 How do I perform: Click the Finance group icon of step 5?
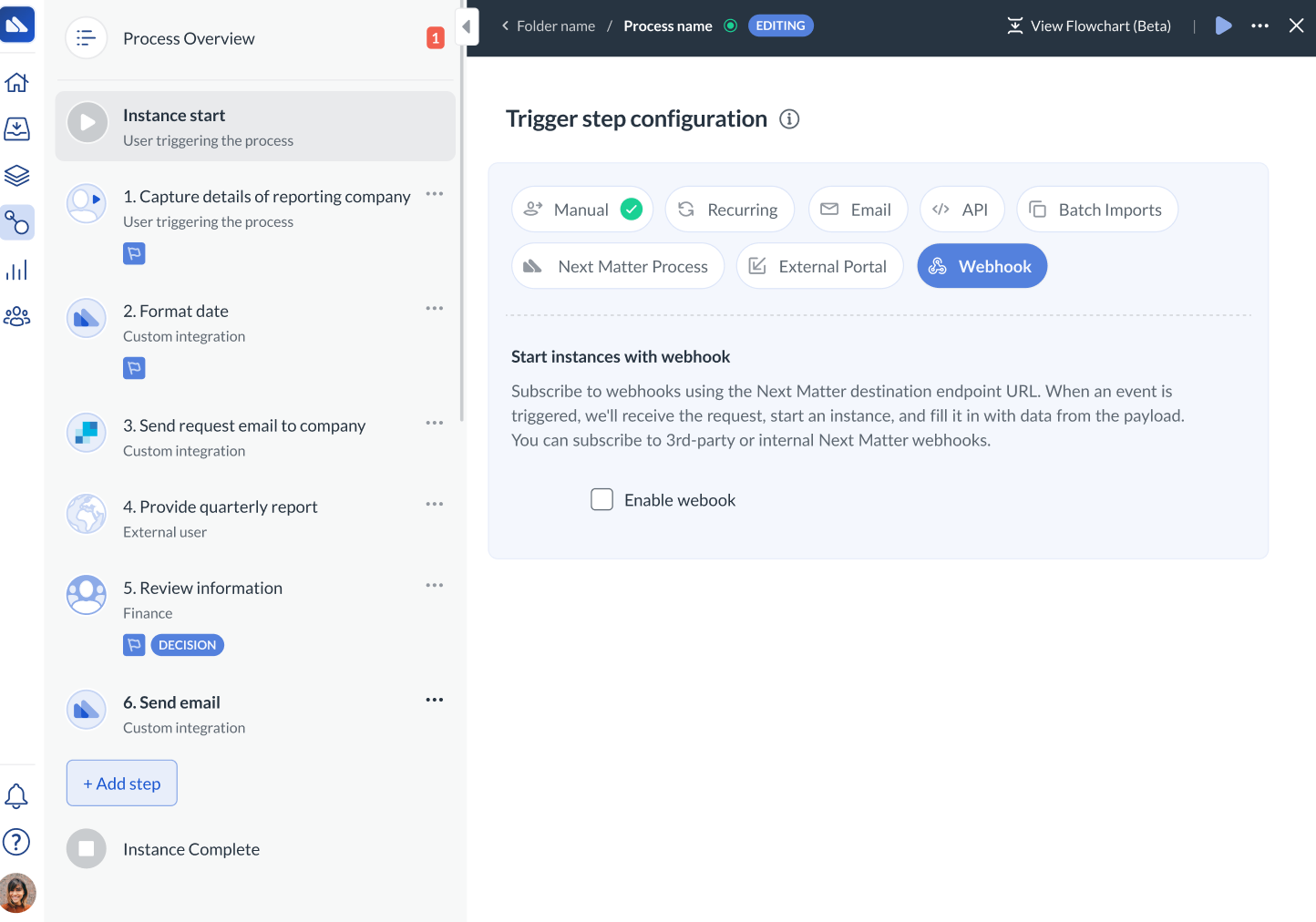coord(87,595)
